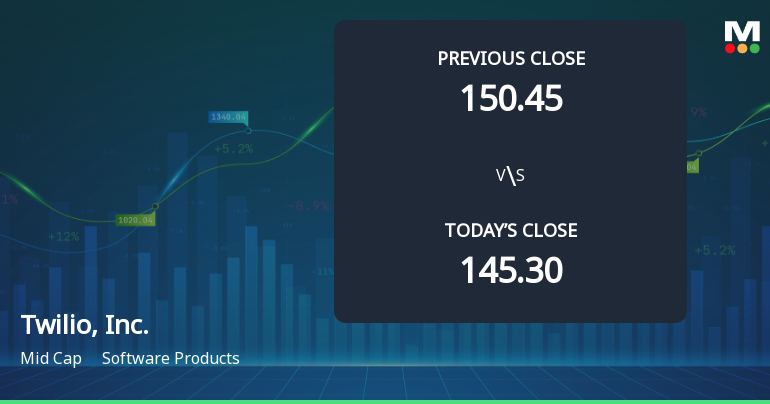This screenshot has width=770, height=404.
Task: Click the +12% chart percentage label
Action: click(x=63, y=237)
